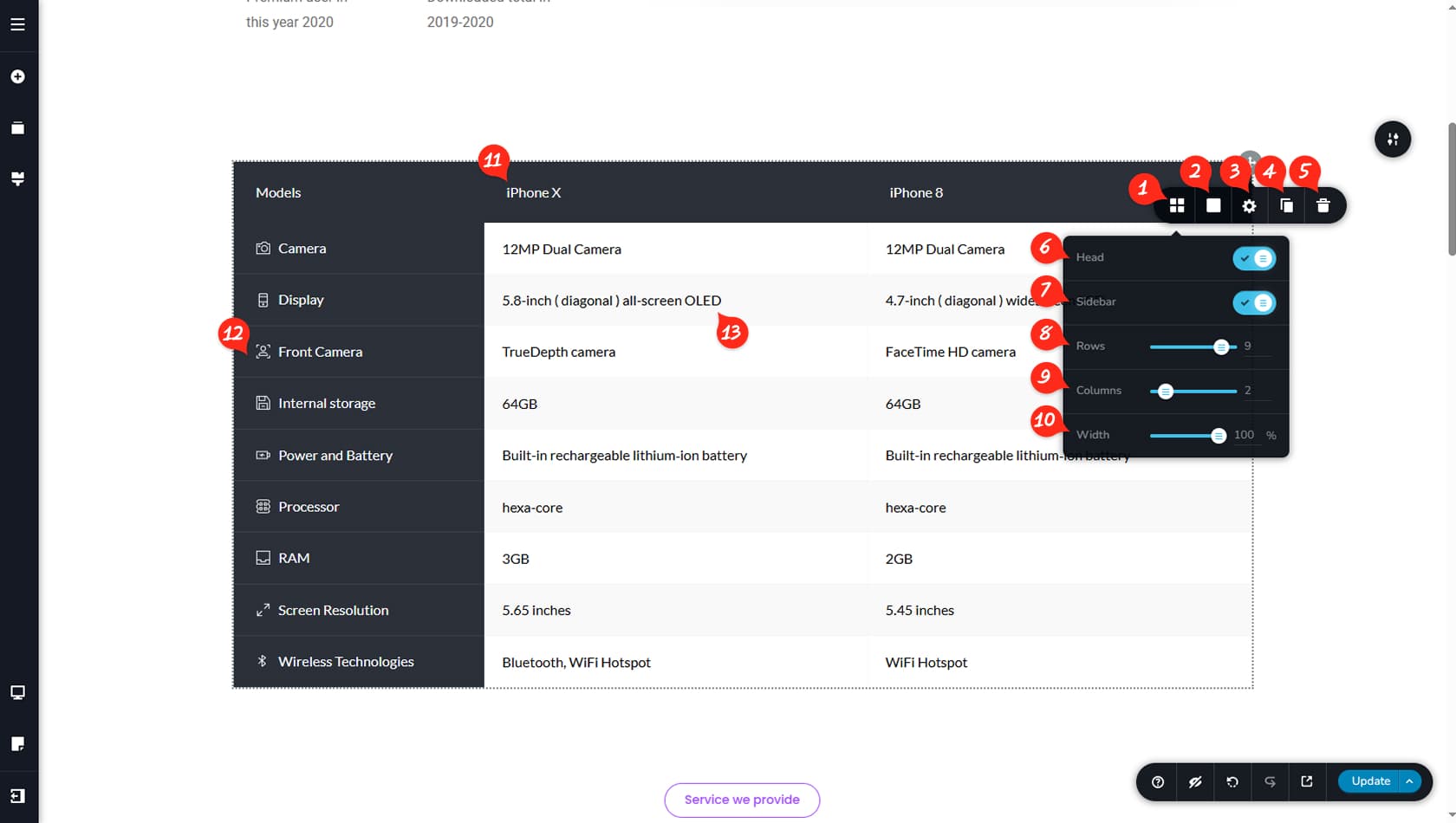Click the Columns value field showing 2
Screen dimensions: 1456x823
(1256, 391)
